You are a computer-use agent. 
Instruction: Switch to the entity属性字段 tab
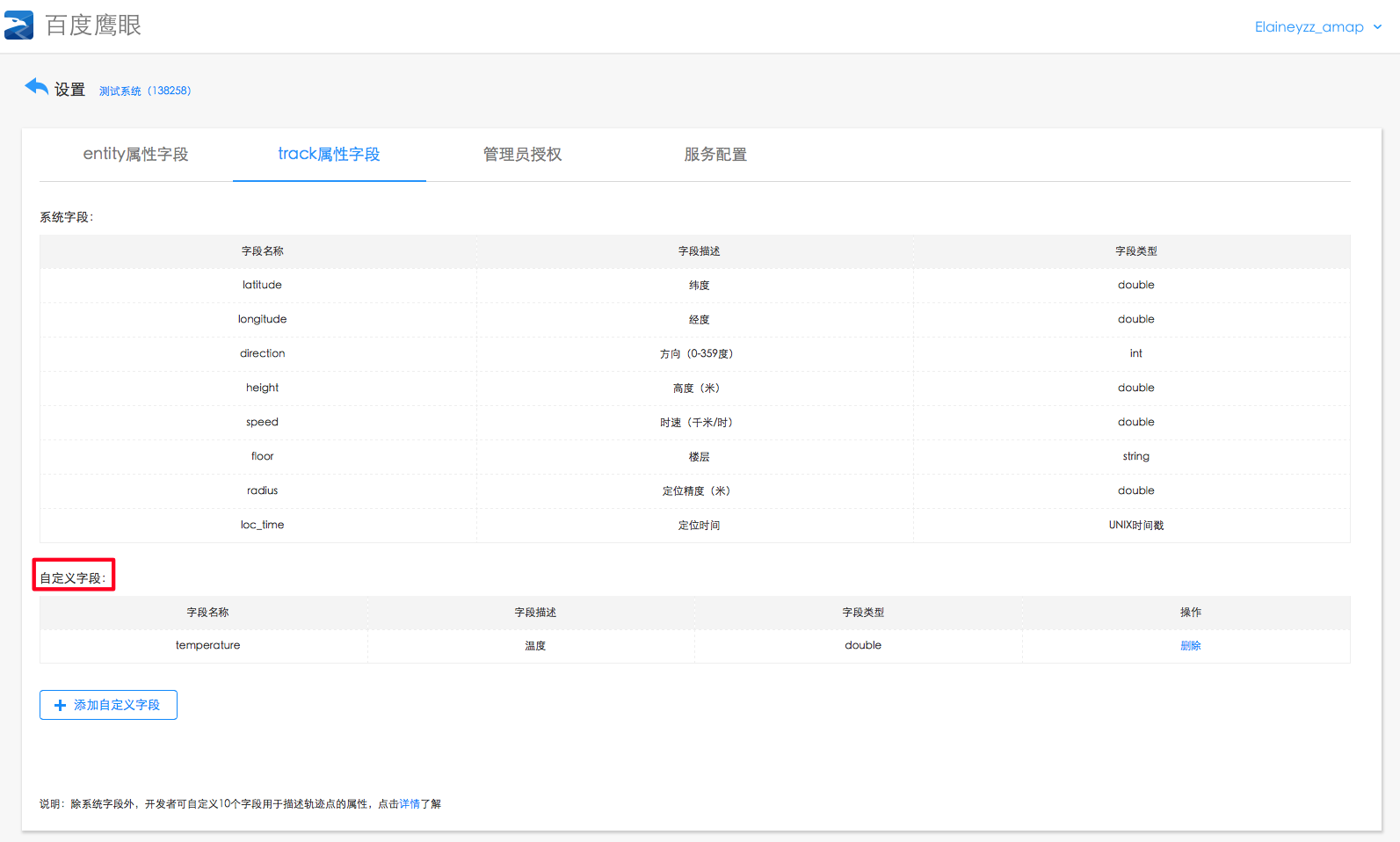point(135,155)
